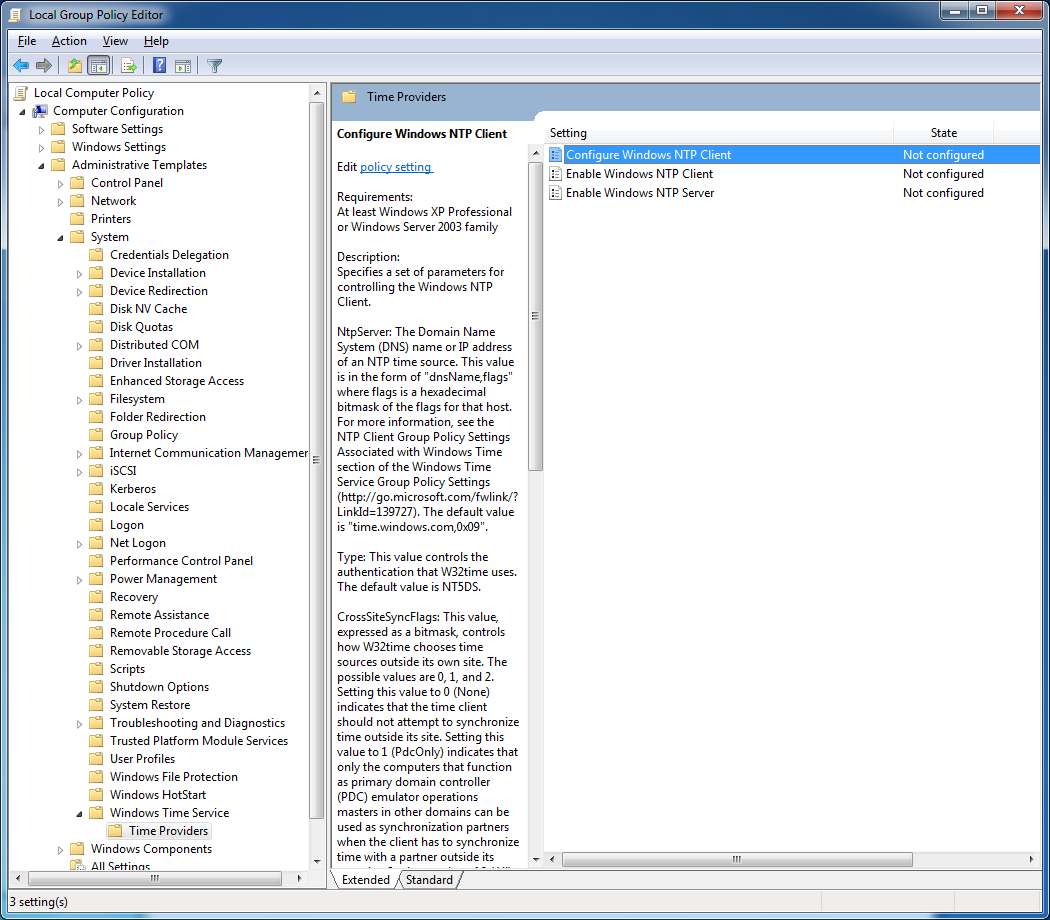Select the Enable Windows NTP Client setting

[640, 173]
